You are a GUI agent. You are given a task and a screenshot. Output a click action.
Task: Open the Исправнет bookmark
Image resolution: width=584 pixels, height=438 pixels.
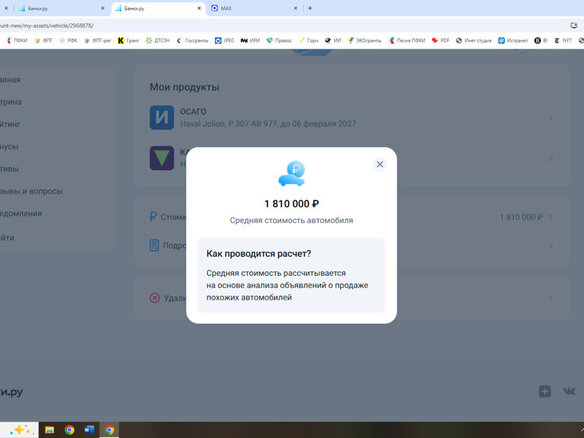[513, 40]
